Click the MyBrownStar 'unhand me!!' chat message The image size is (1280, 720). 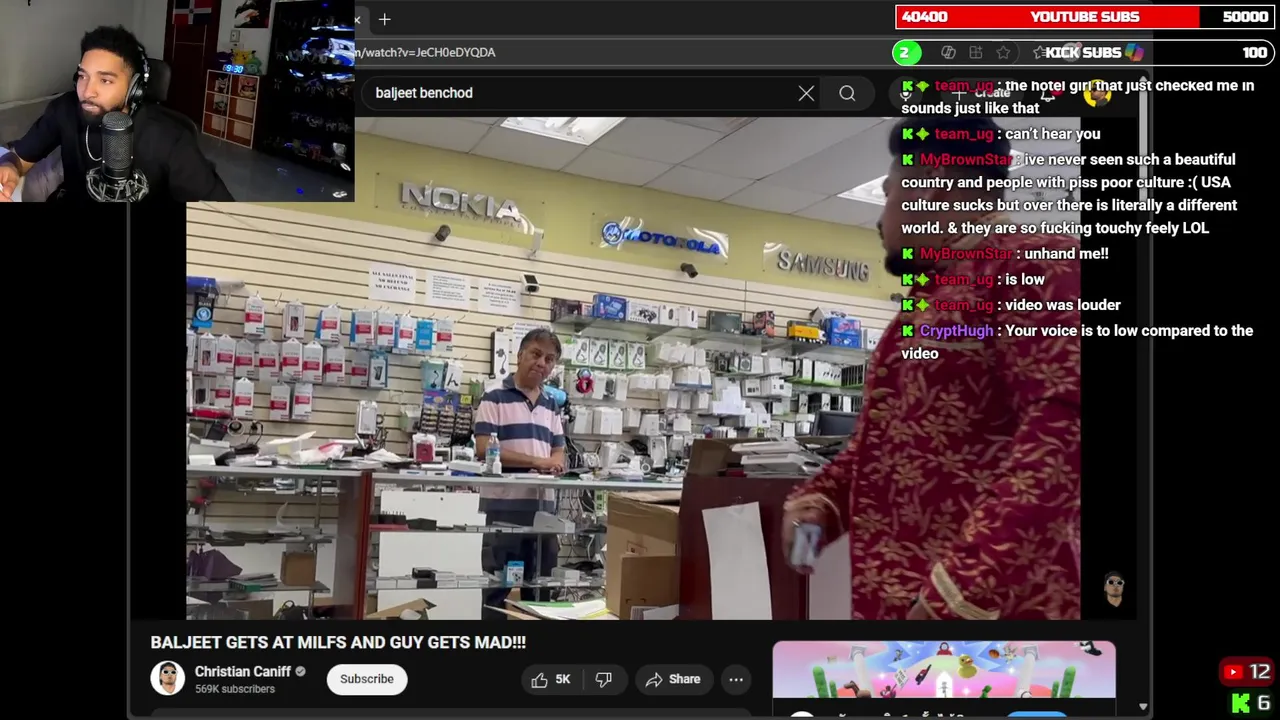click(x=1005, y=254)
